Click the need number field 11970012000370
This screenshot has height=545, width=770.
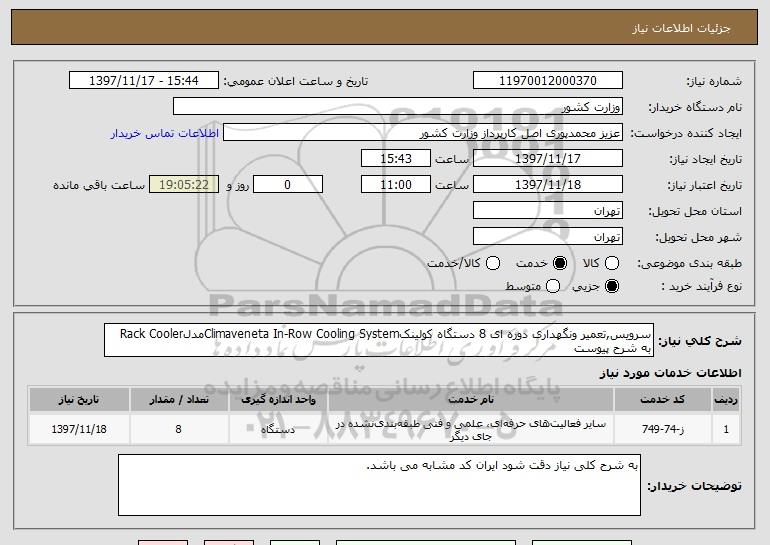(548, 81)
